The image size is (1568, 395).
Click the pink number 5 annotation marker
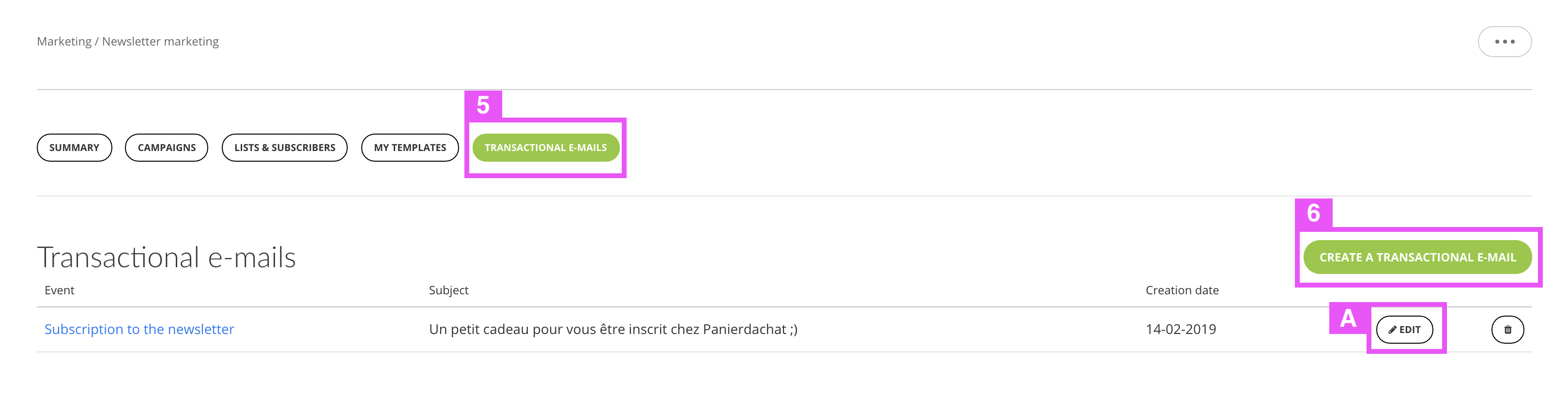click(x=483, y=105)
